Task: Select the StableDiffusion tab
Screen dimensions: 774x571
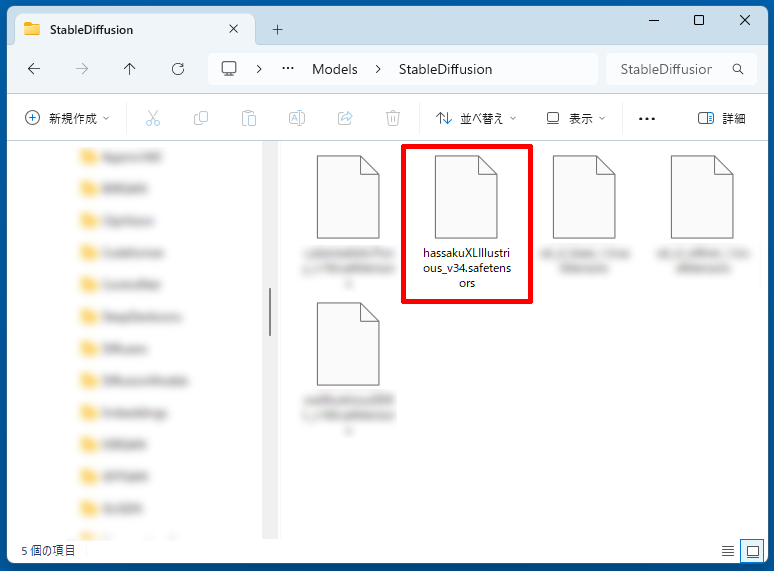Action: (135, 30)
